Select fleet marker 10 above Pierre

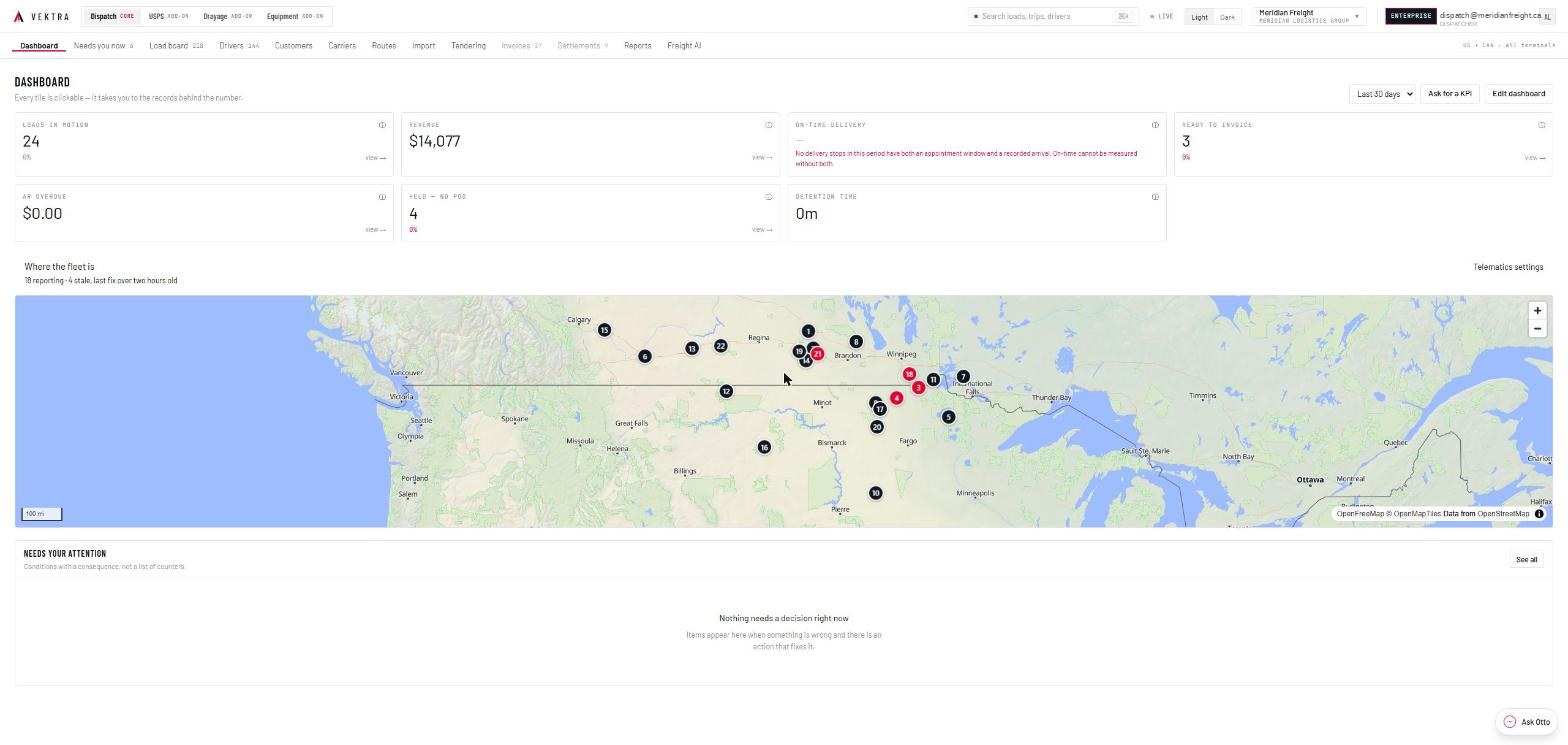click(x=876, y=493)
